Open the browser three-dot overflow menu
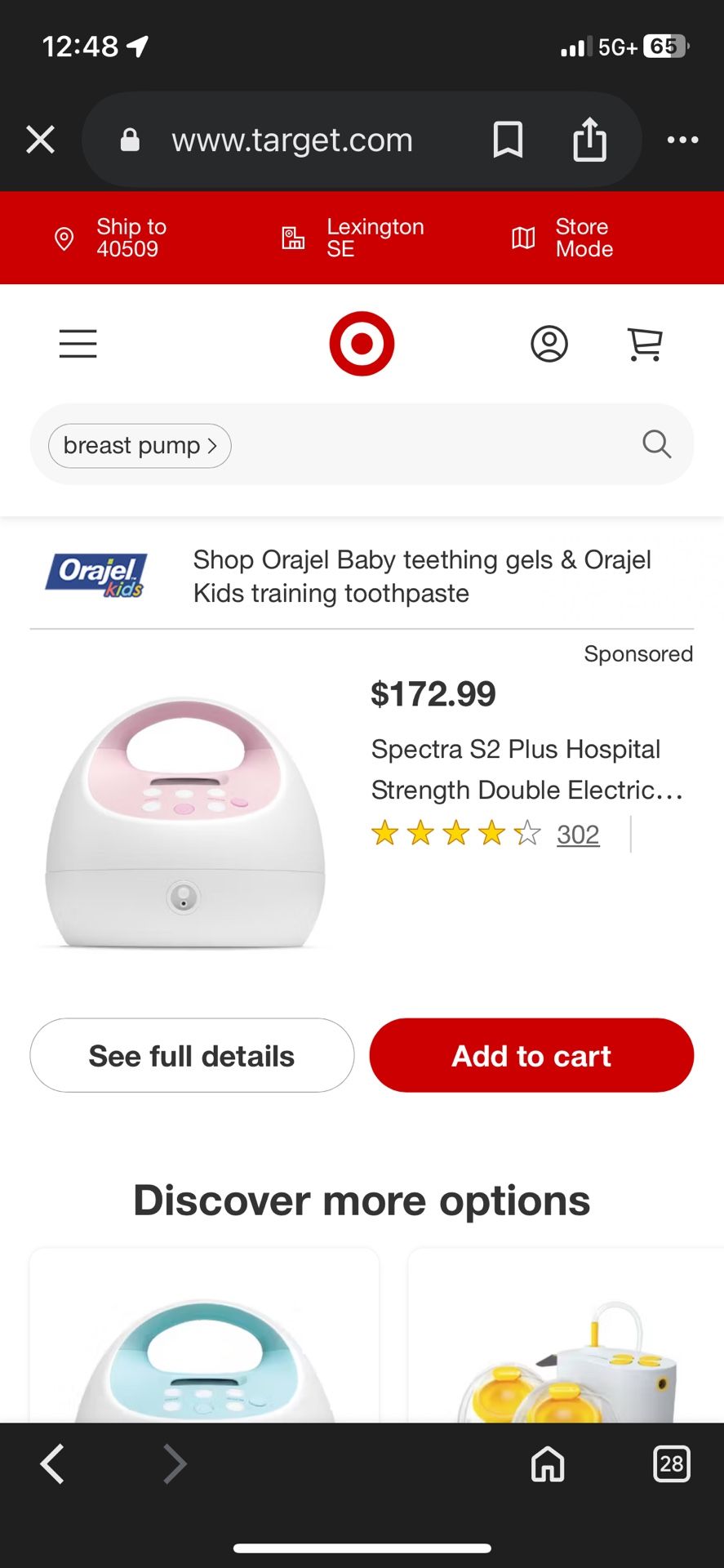 pyautogui.click(x=682, y=140)
